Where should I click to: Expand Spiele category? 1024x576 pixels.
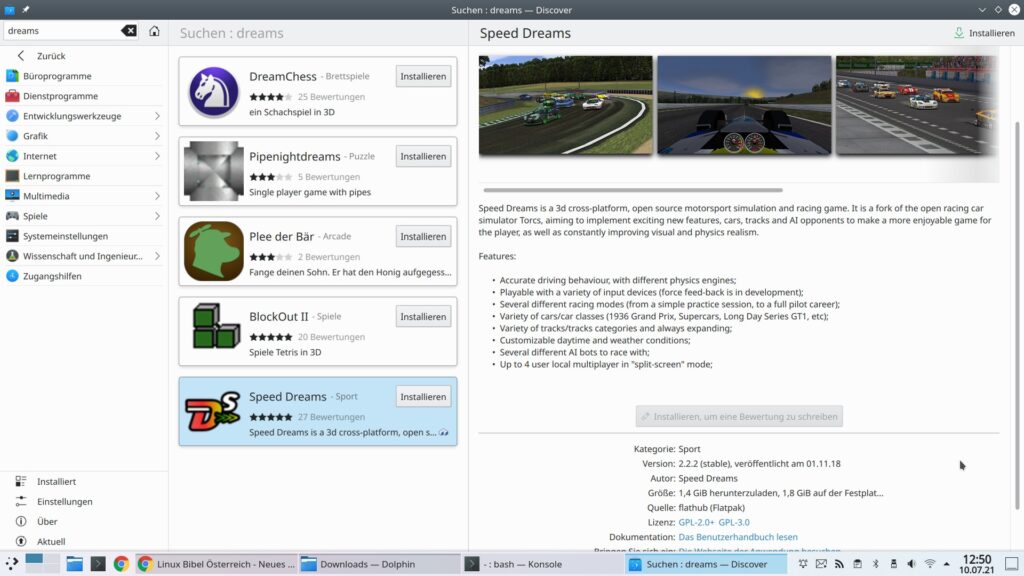(x=157, y=216)
